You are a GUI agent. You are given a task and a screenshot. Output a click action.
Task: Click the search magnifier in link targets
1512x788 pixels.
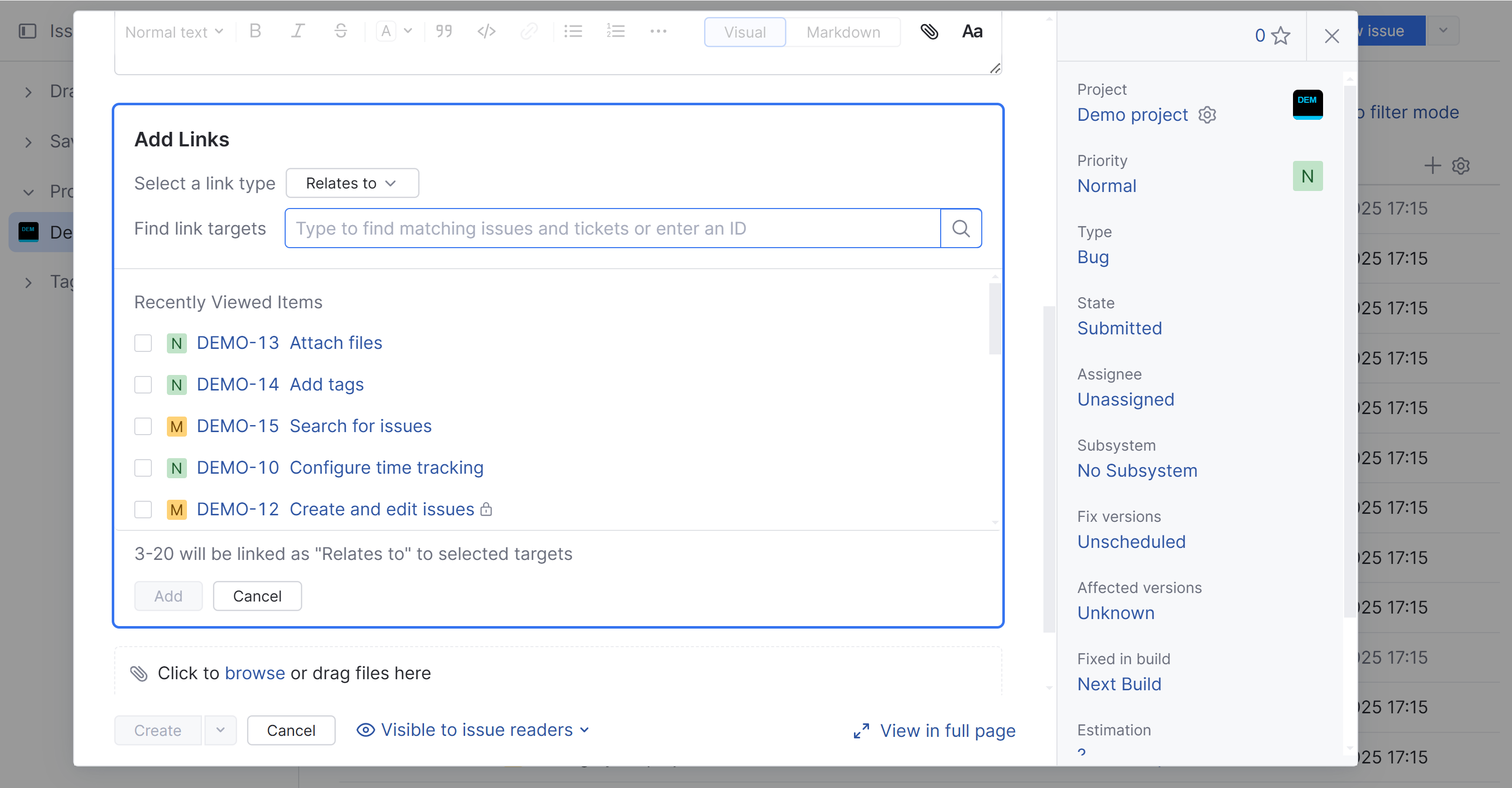click(x=961, y=229)
